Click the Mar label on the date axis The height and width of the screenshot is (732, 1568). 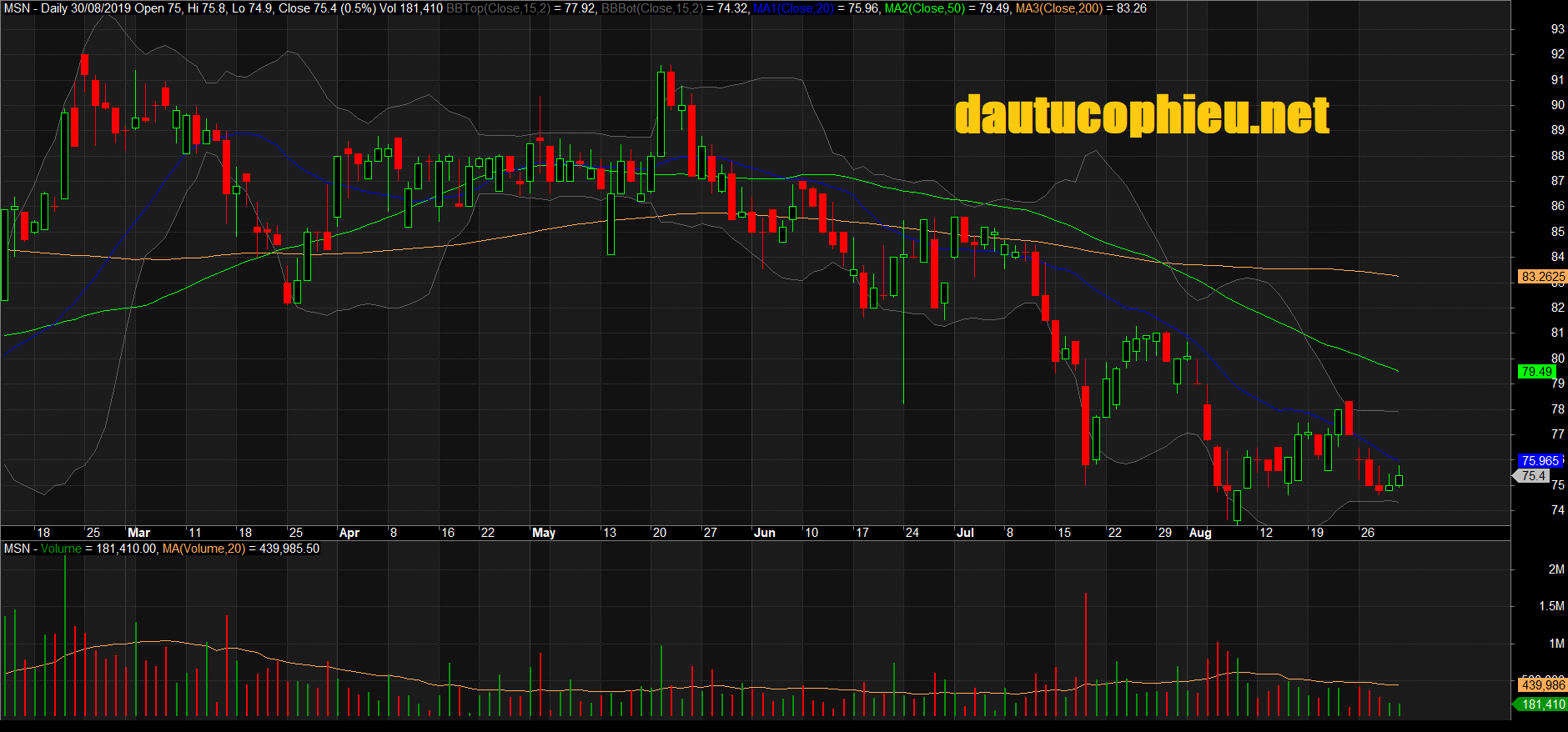(x=138, y=533)
